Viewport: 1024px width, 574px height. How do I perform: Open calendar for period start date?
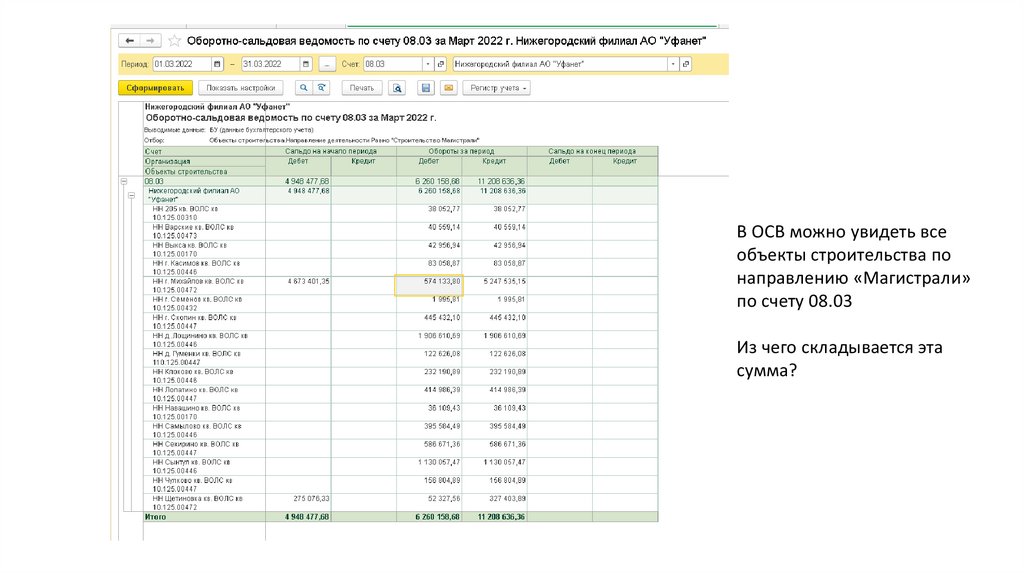click(x=217, y=64)
